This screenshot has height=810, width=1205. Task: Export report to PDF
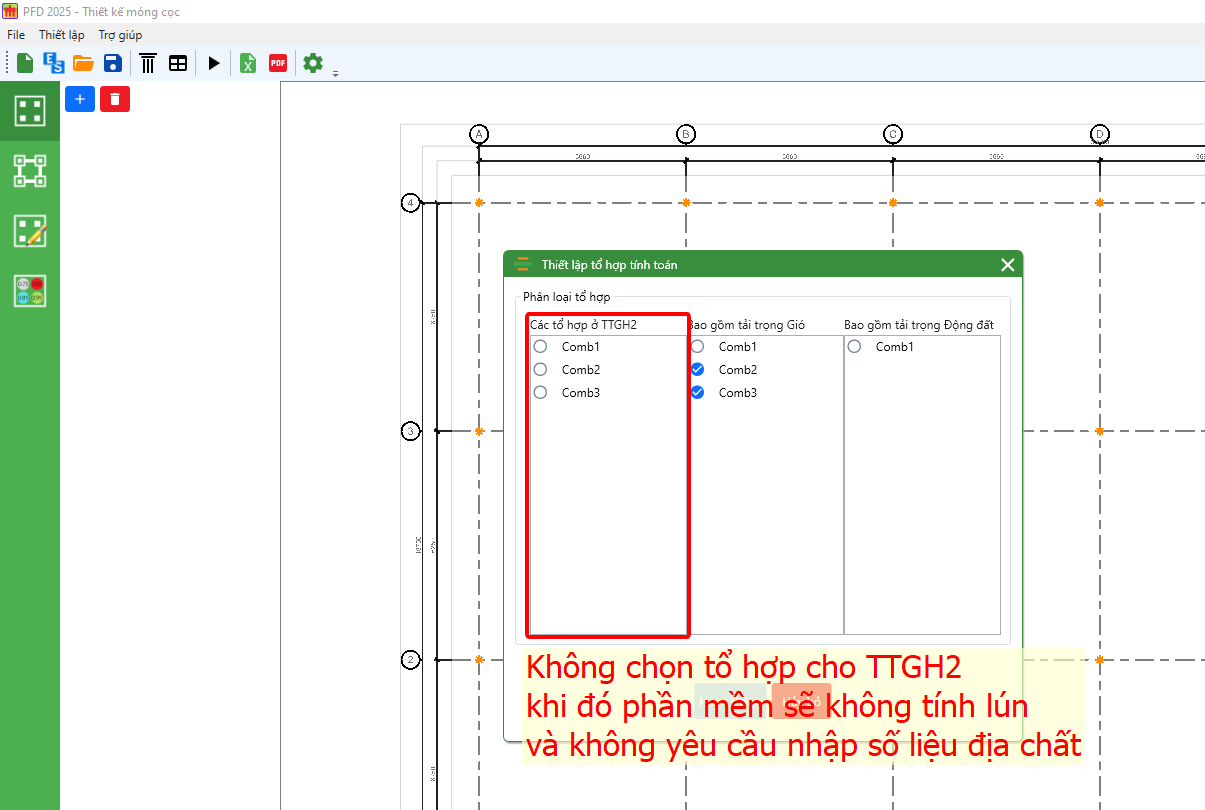pyautogui.click(x=278, y=63)
